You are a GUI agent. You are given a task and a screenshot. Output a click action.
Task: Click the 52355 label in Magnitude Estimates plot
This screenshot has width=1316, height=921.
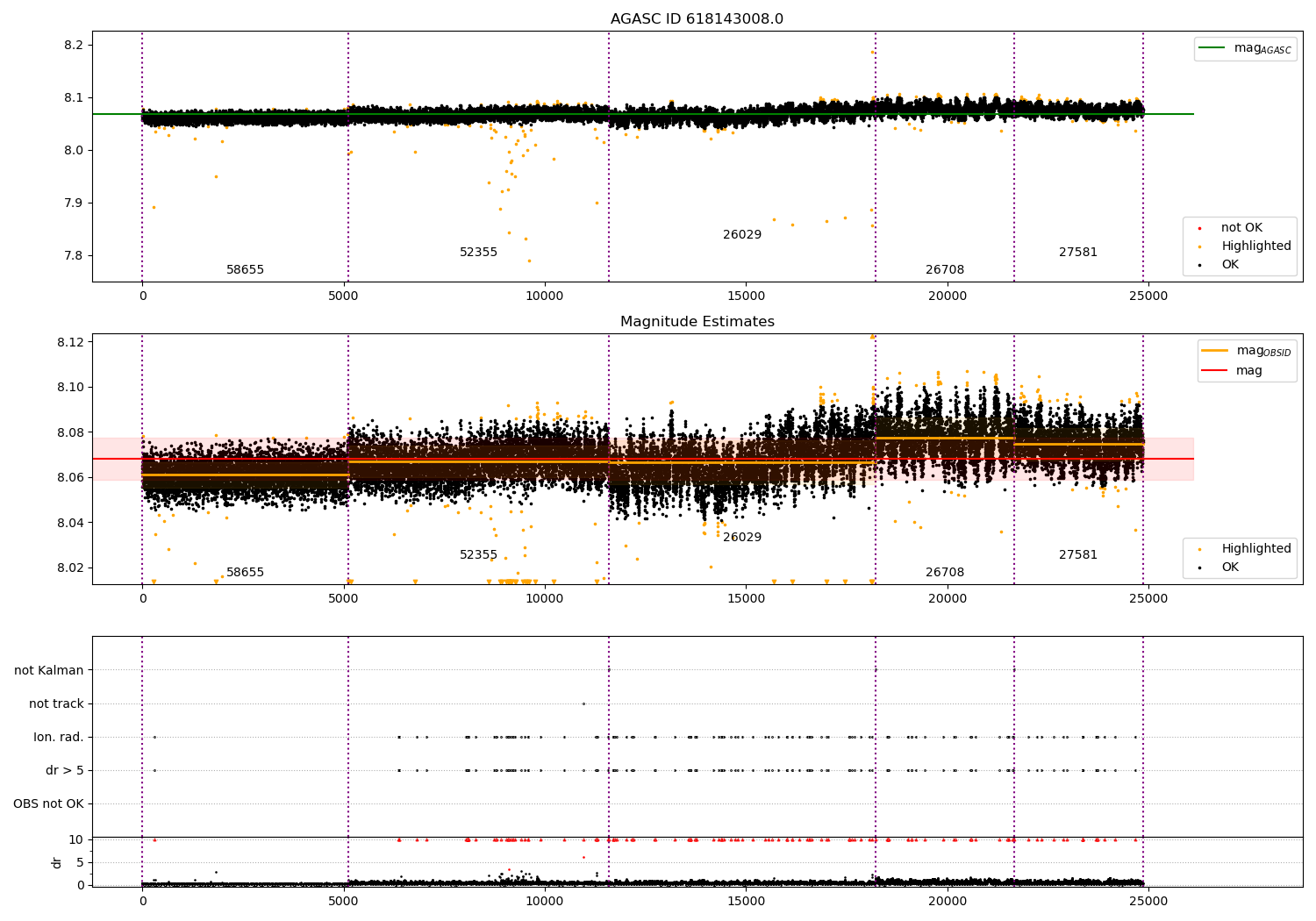coord(478,555)
